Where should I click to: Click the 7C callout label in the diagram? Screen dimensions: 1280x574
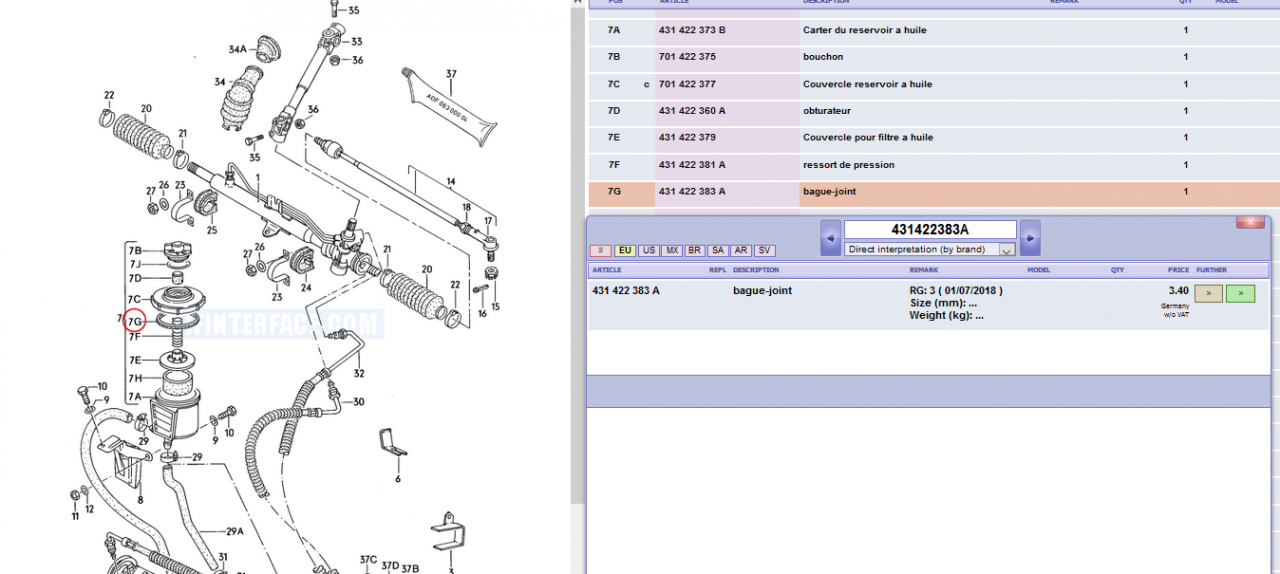[135, 299]
